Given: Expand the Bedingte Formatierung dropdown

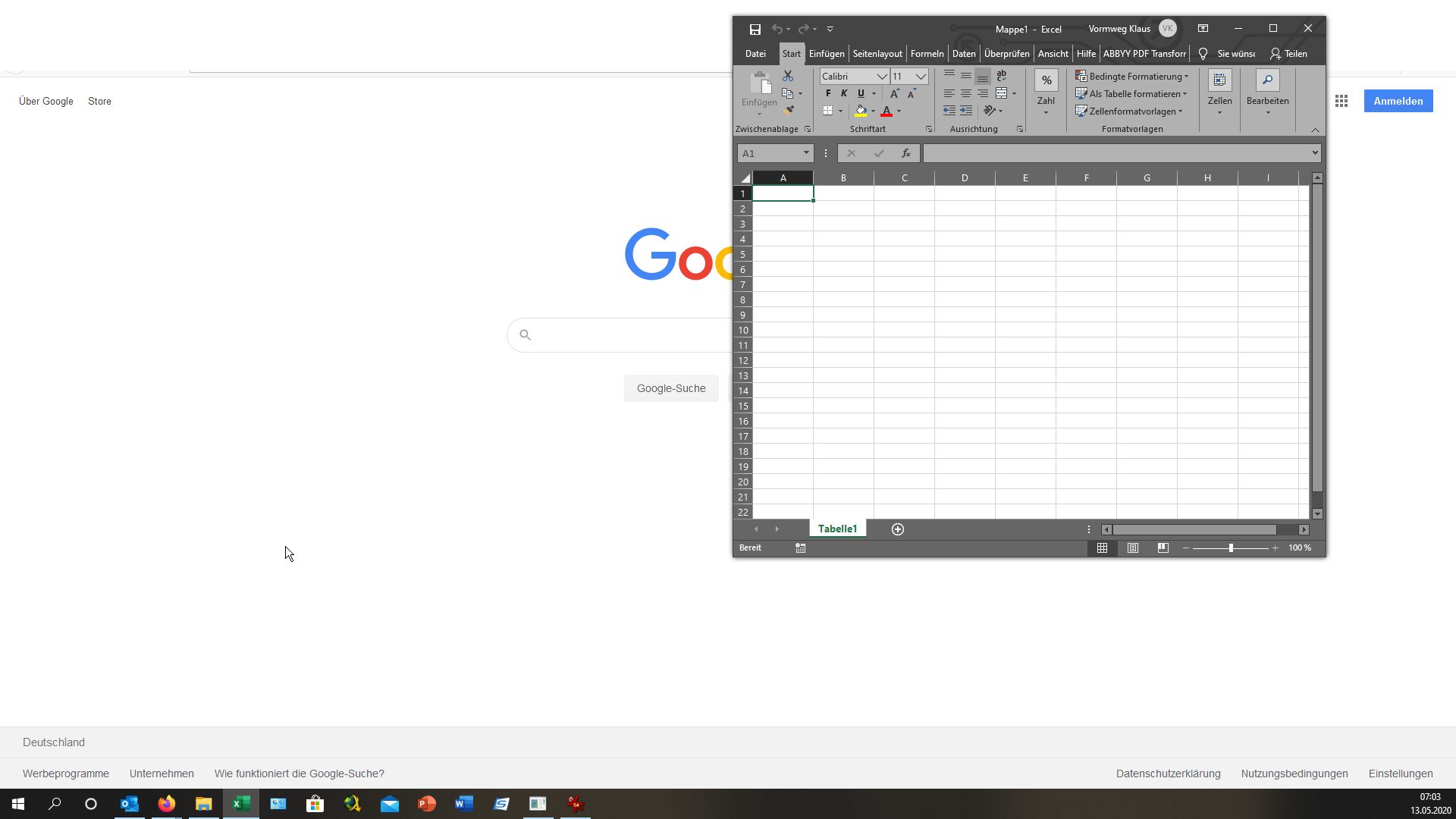Looking at the screenshot, I should coord(1186,77).
